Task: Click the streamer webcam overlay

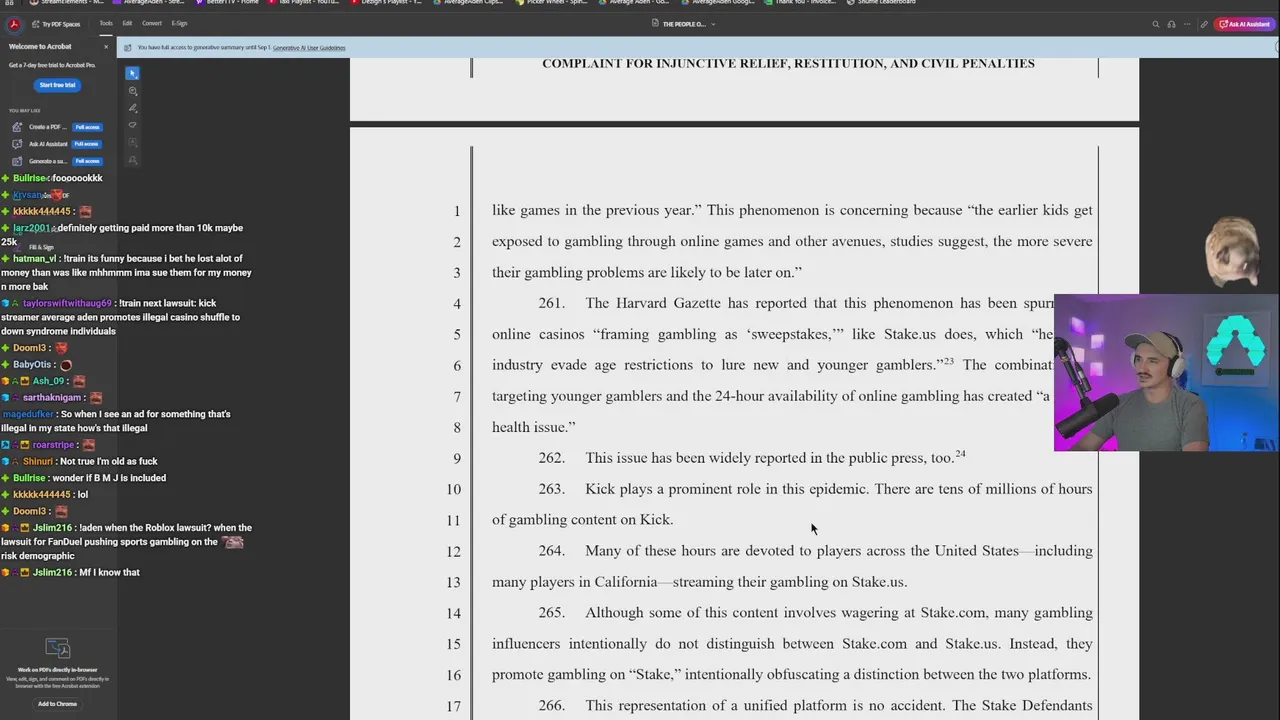Action: (1166, 373)
